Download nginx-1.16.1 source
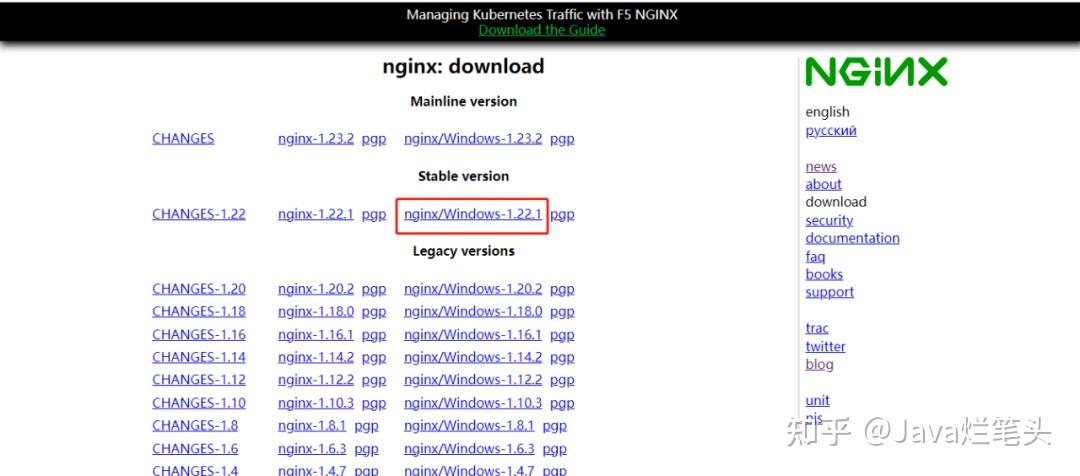The image size is (1080, 476). pos(316,335)
